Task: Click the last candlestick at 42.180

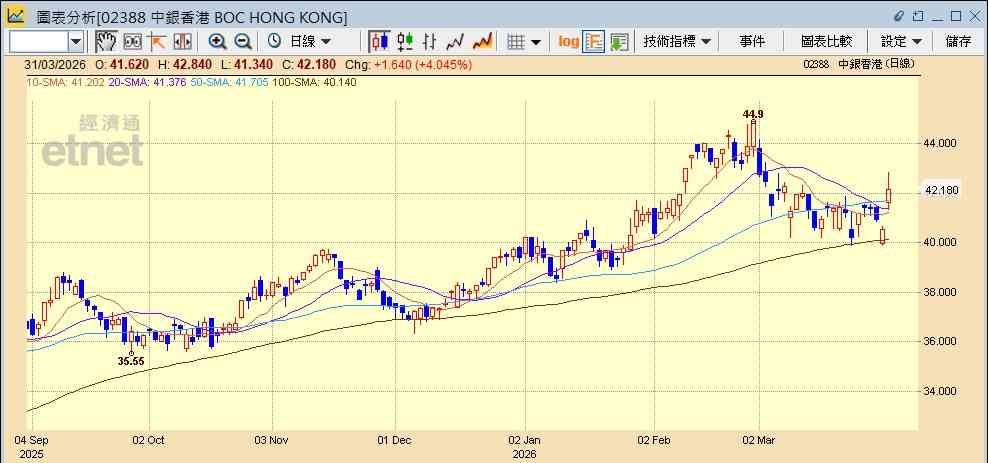Action: [889, 190]
